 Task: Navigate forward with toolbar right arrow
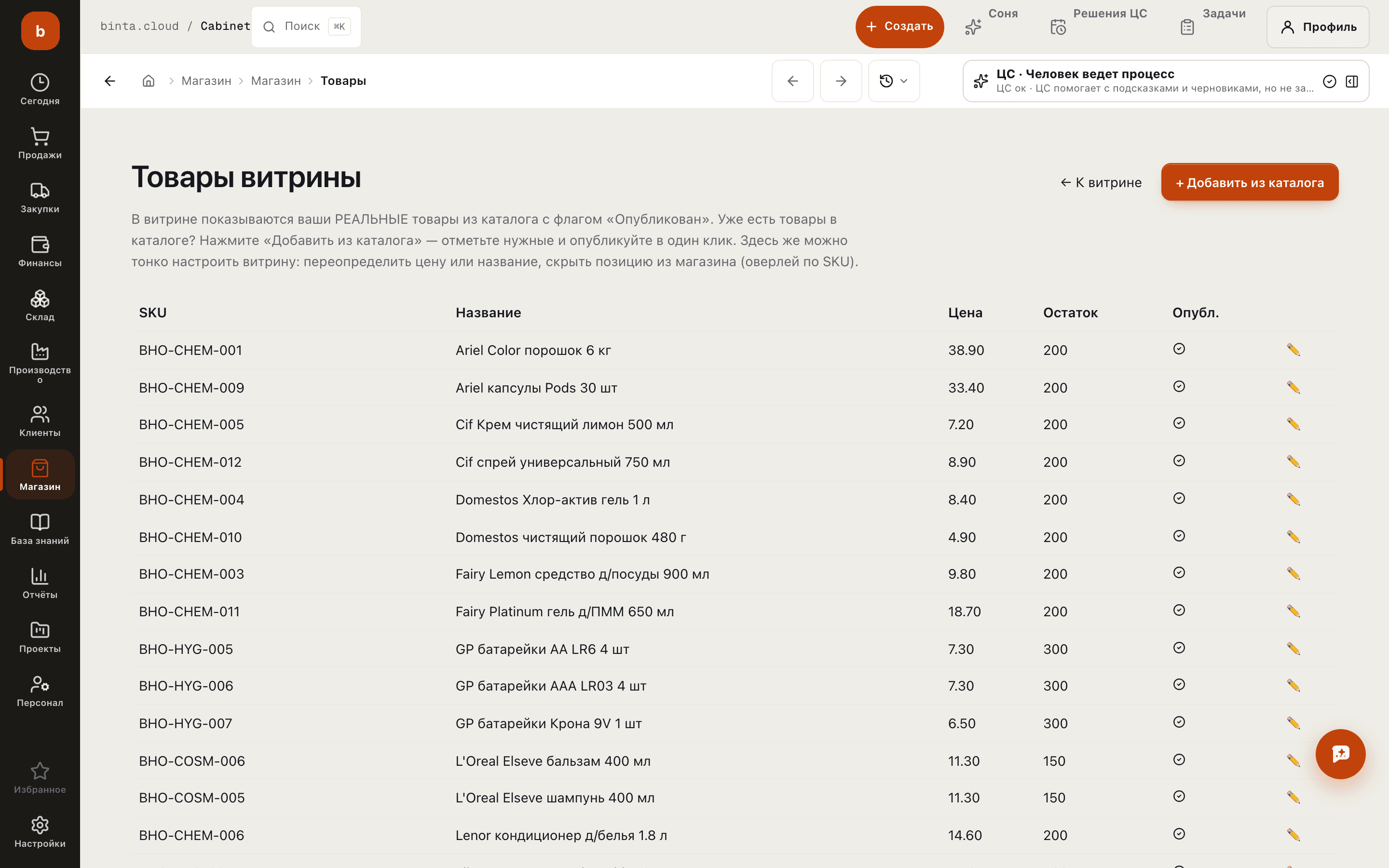[841, 81]
